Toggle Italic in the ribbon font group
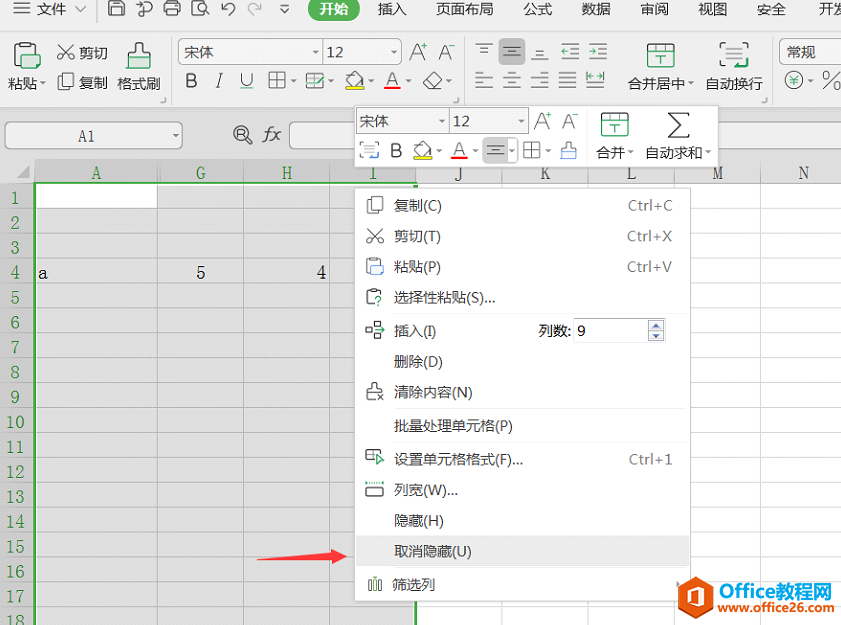Image resolution: width=841 pixels, height=625 pixels. click(x=219, y=81)
